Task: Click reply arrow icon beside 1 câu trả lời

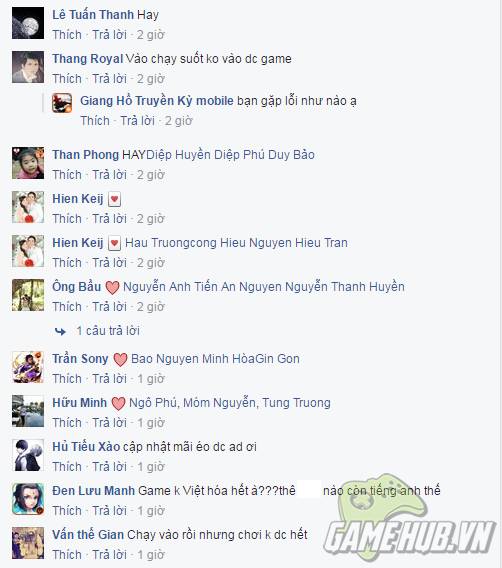Action: coord(60,331)
